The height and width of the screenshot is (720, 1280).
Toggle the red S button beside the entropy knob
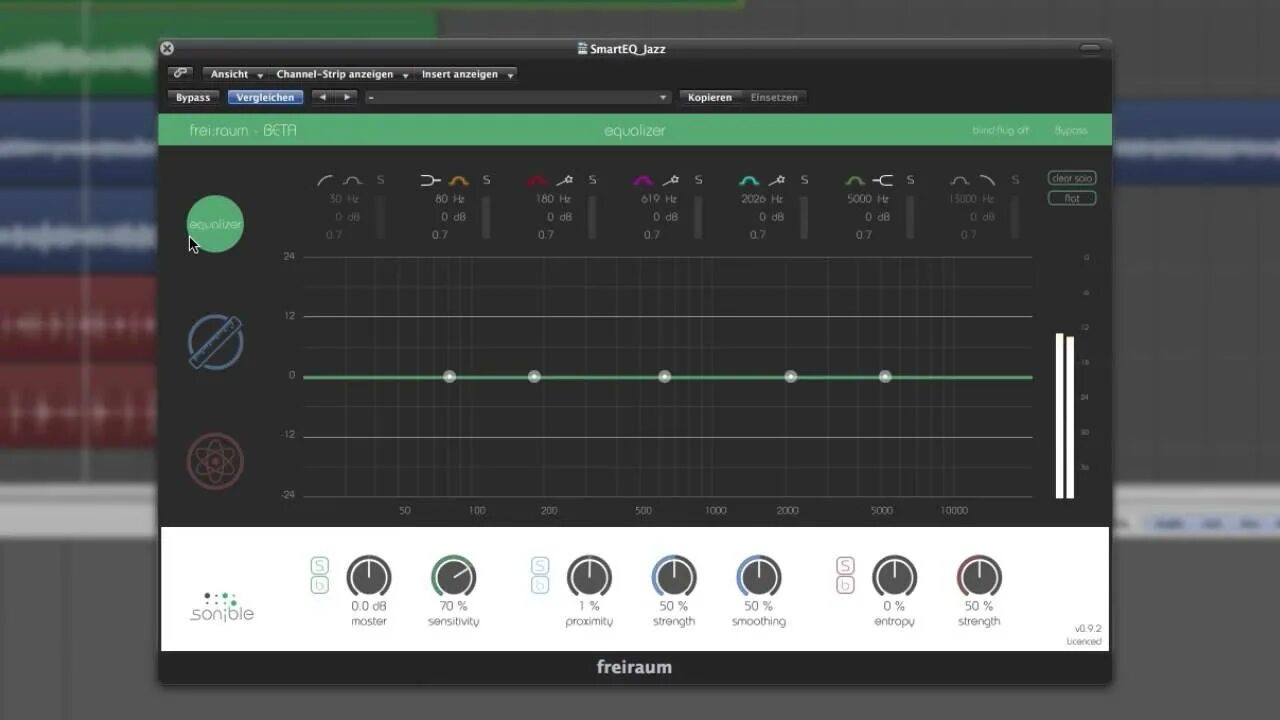(x=845, y=566)
